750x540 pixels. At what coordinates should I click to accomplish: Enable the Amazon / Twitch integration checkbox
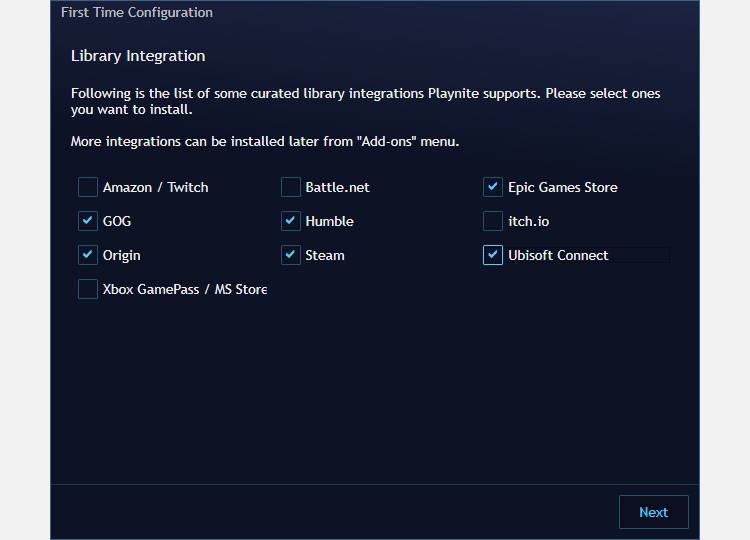[x=88, y=187]
